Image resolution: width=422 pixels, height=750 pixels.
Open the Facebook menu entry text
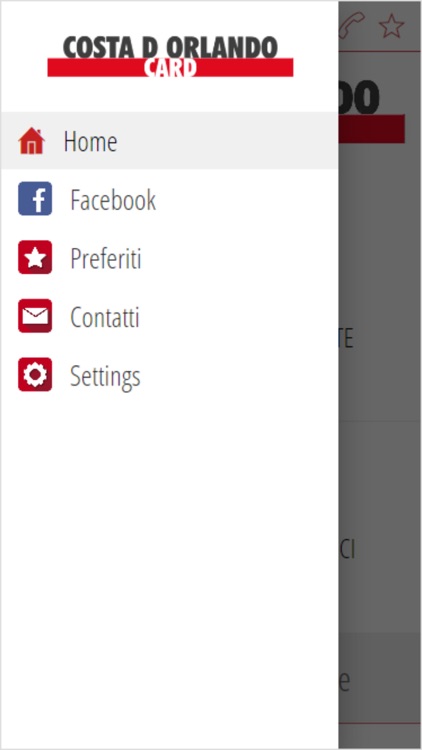coord(113,199)
